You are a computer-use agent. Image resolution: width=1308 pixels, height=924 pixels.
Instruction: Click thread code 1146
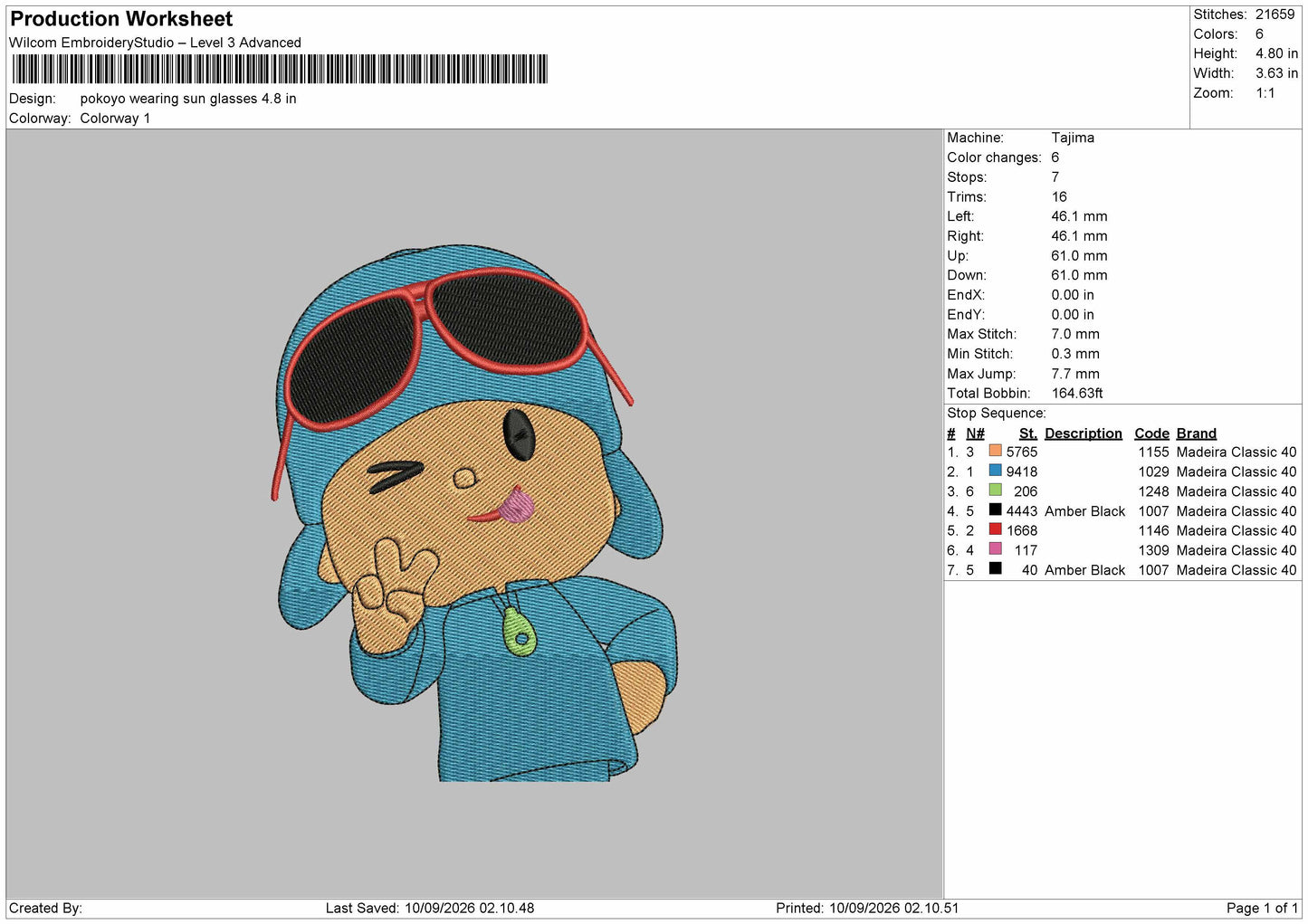(x=1154, y=531)
